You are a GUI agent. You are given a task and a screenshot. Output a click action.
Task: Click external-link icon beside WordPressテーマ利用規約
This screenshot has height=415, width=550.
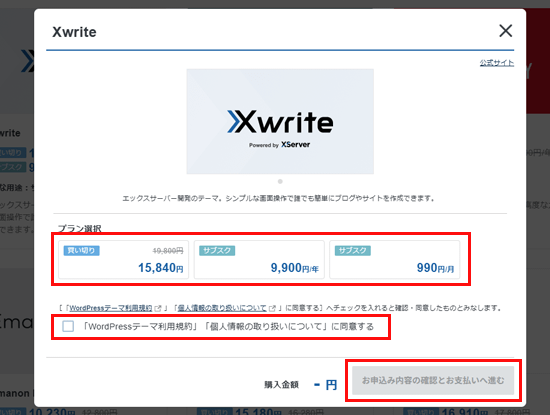pyautogui.click(x=158, y=308)
